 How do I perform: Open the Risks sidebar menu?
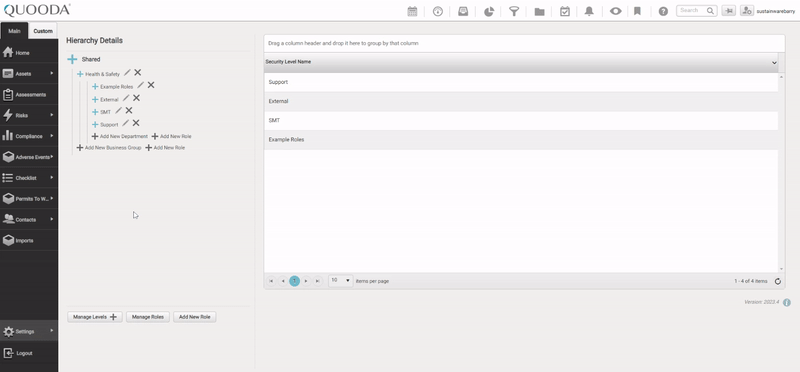pos(29,115)
